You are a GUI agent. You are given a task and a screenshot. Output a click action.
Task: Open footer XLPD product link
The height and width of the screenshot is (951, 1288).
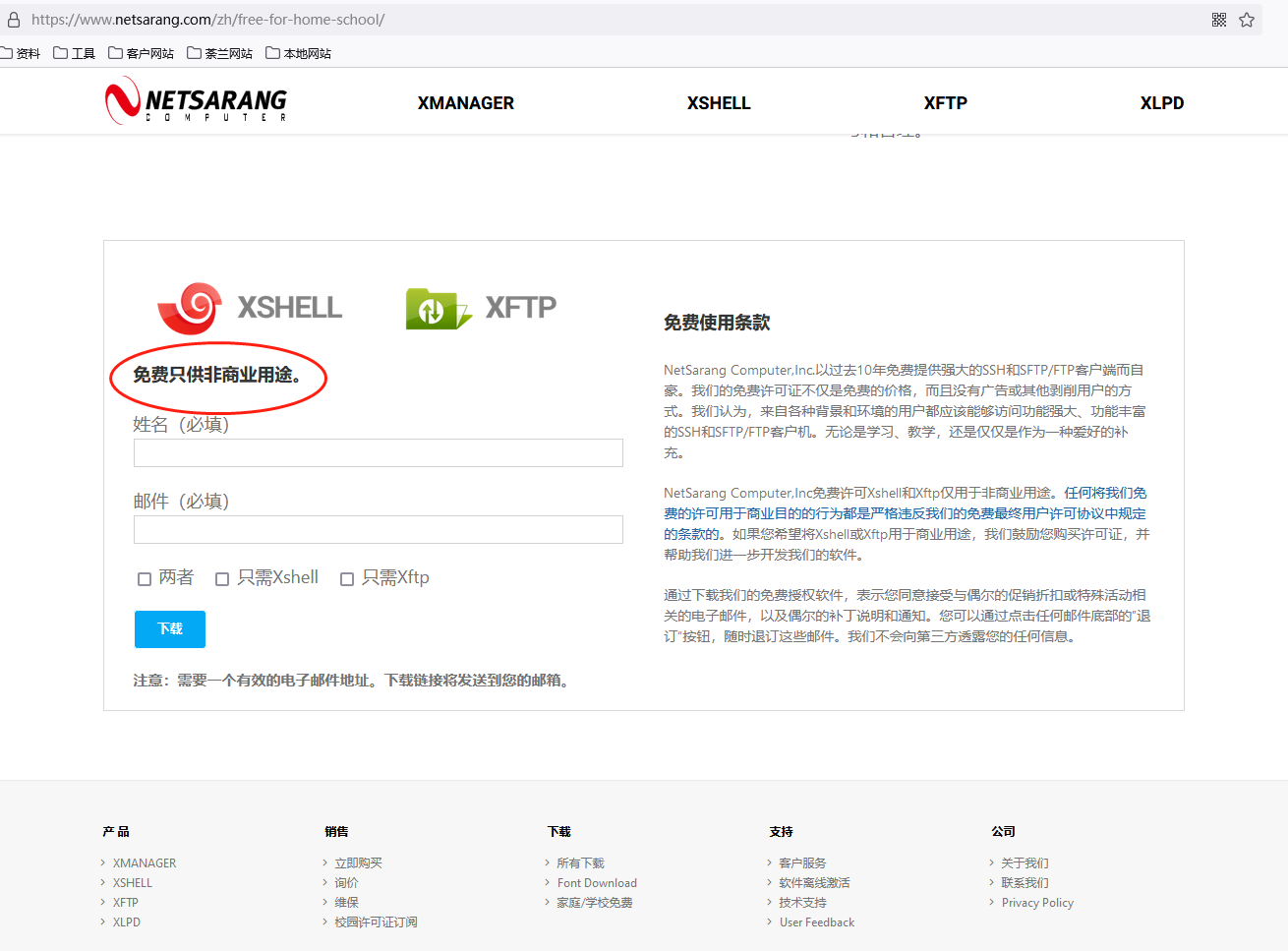127,922
